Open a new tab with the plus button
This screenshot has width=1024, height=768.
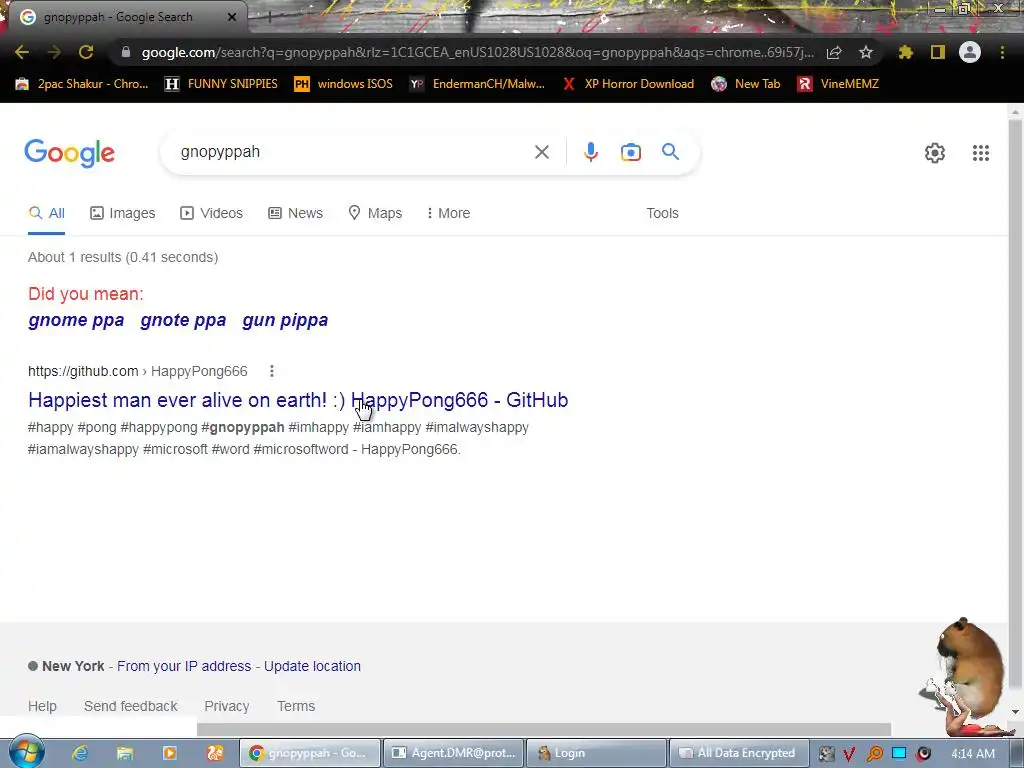(x=269, y=18)
